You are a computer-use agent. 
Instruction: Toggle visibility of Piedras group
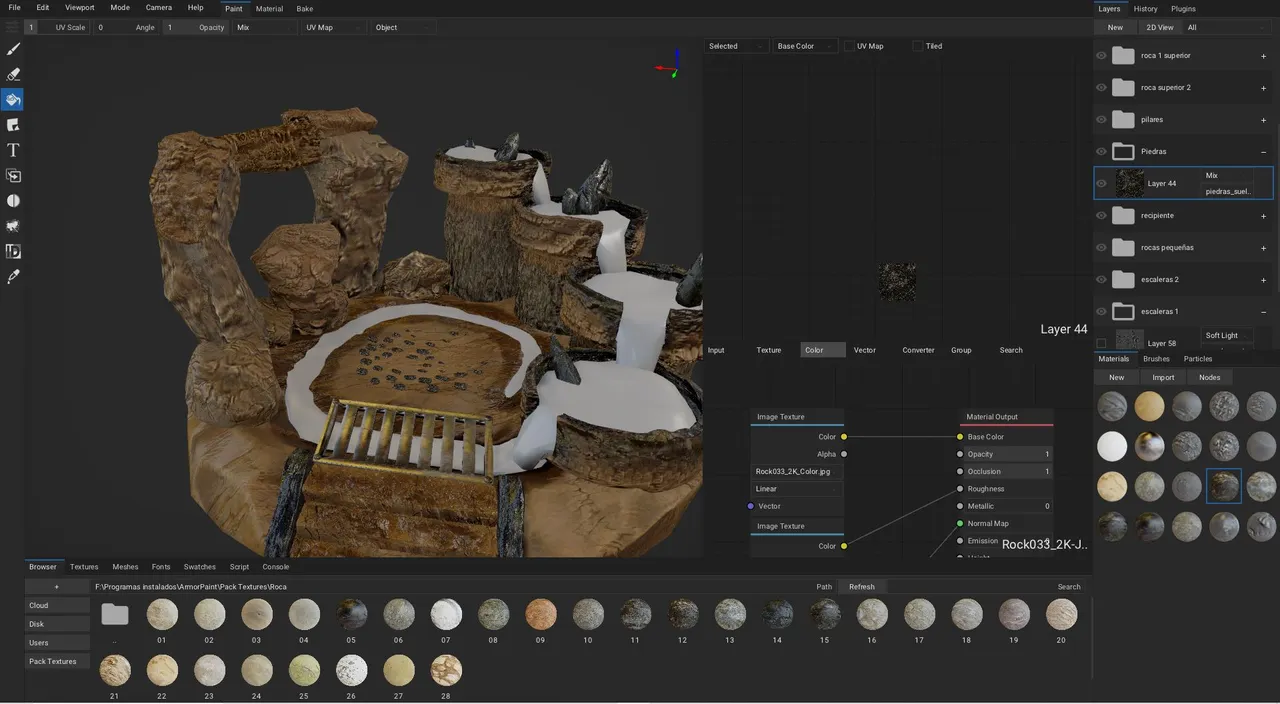1101,152
